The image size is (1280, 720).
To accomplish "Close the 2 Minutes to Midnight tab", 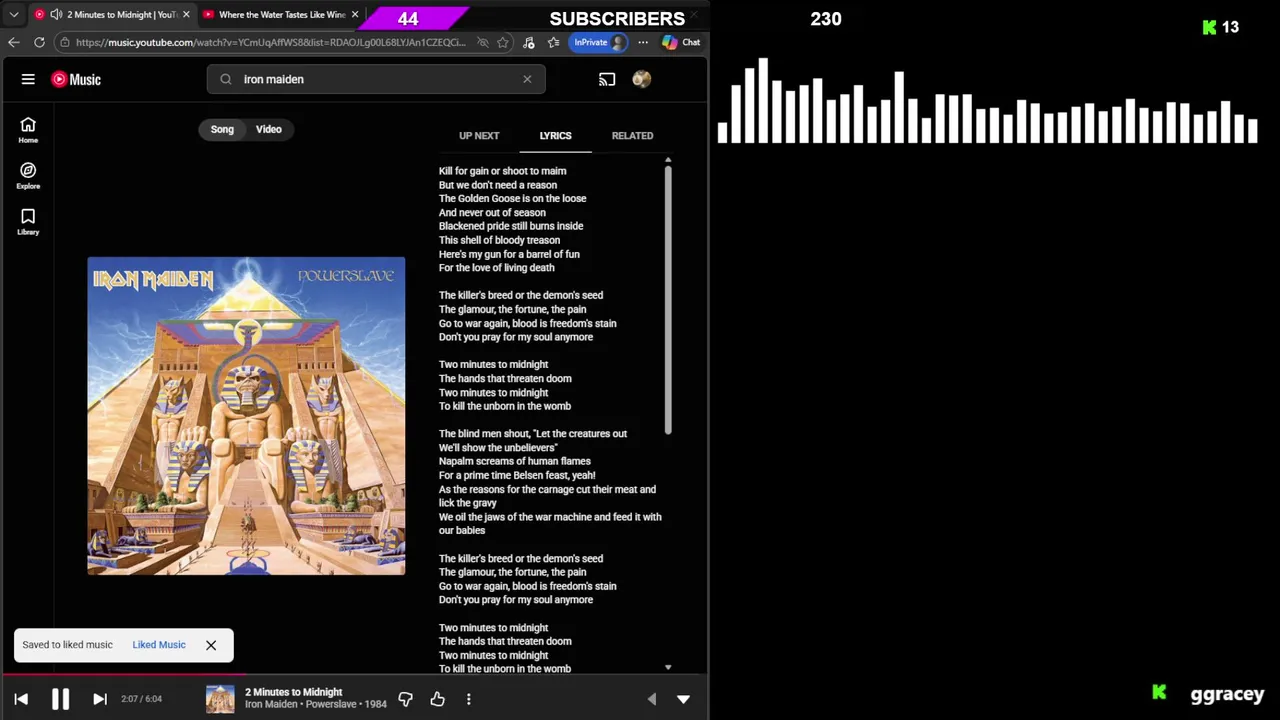I will [186, 15].
